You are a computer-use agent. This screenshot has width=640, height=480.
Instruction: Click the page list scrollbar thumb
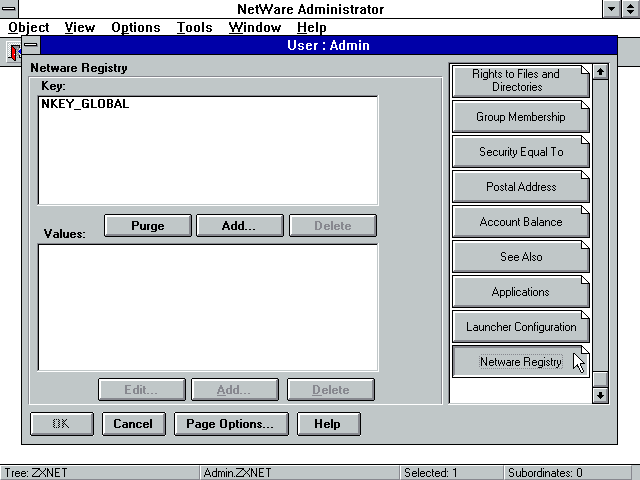pyautogui.click(x=600, y=379)
